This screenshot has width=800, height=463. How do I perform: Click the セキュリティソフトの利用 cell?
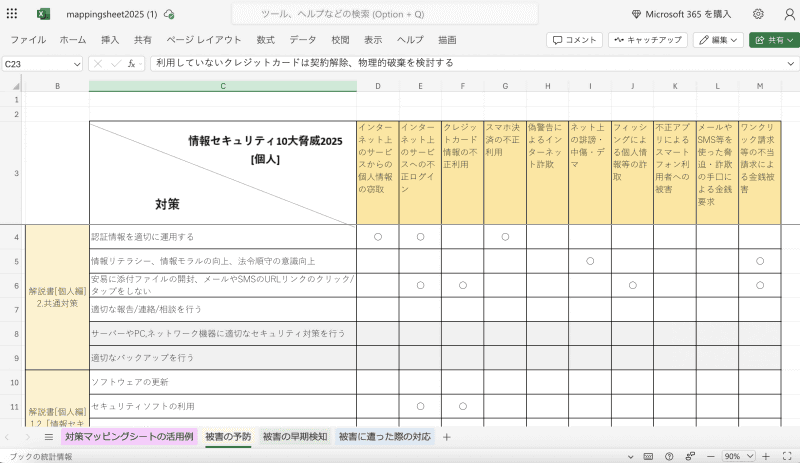[x=223, y=406]
